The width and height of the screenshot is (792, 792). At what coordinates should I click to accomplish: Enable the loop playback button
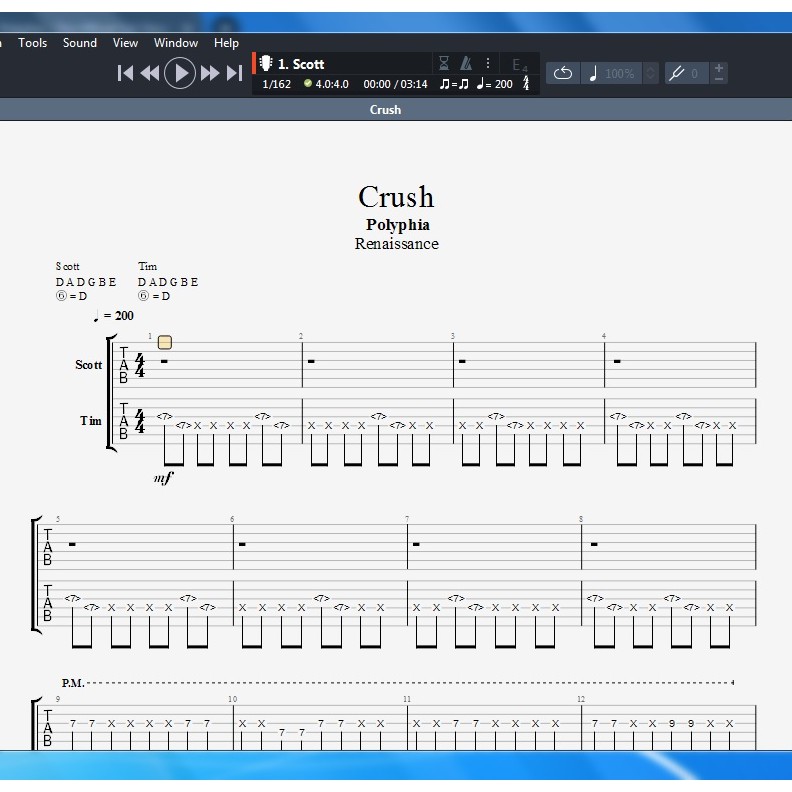(x=563, y=73)
